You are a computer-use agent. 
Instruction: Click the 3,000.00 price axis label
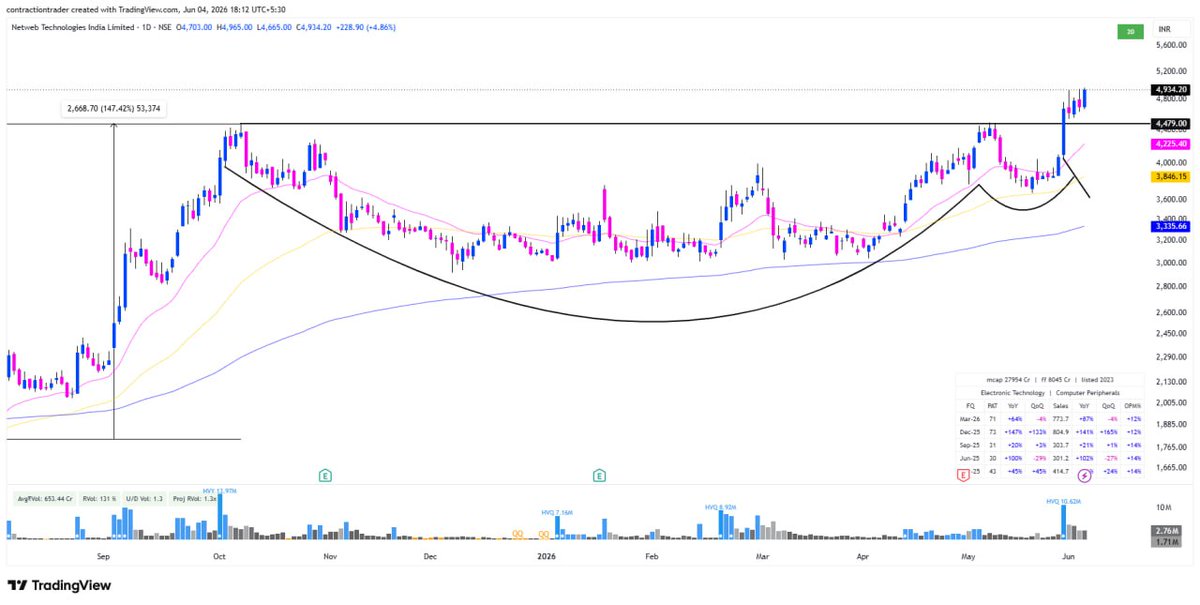1170,263
